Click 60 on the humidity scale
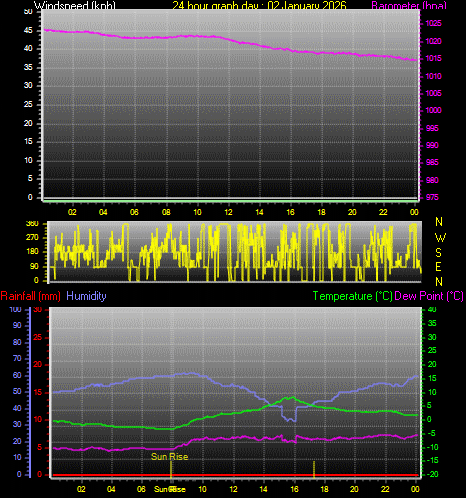 [x=17, y=375]
